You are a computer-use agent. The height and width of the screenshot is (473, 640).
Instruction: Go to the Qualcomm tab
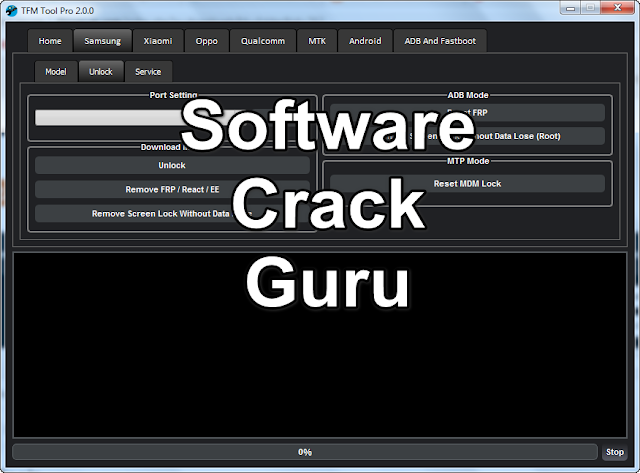pyautogui.click(x=263, y=41)
